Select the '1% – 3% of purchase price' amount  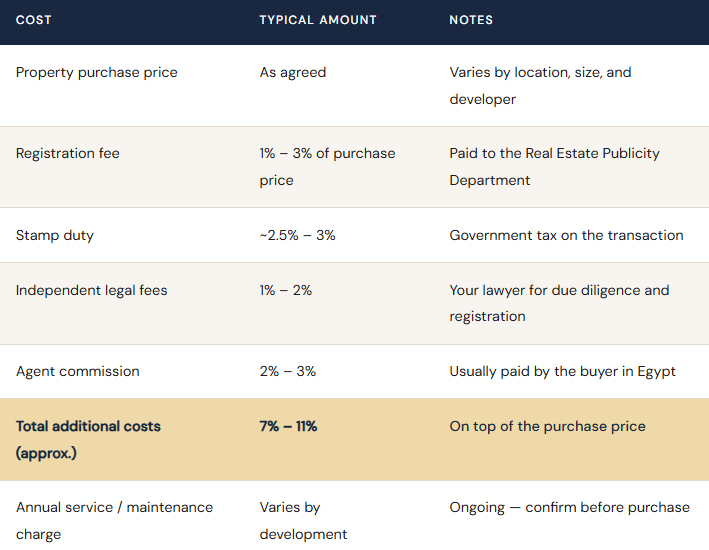327,167
